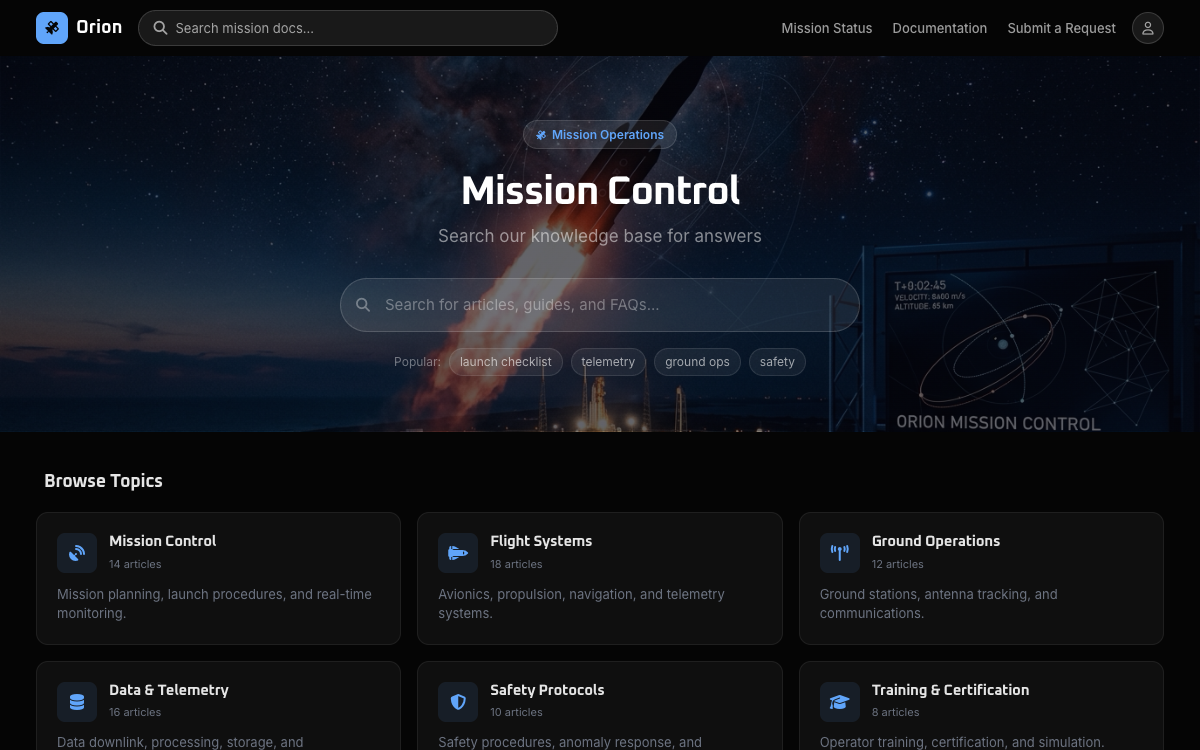Open the Mission Control topic card title

click(x=163, y=541)
